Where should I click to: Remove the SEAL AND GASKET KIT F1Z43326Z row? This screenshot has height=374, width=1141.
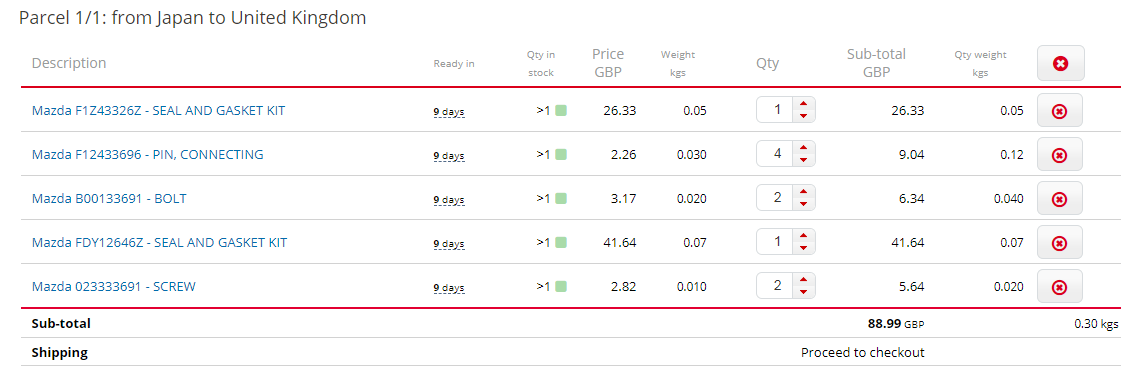(x=1060, y=111)
